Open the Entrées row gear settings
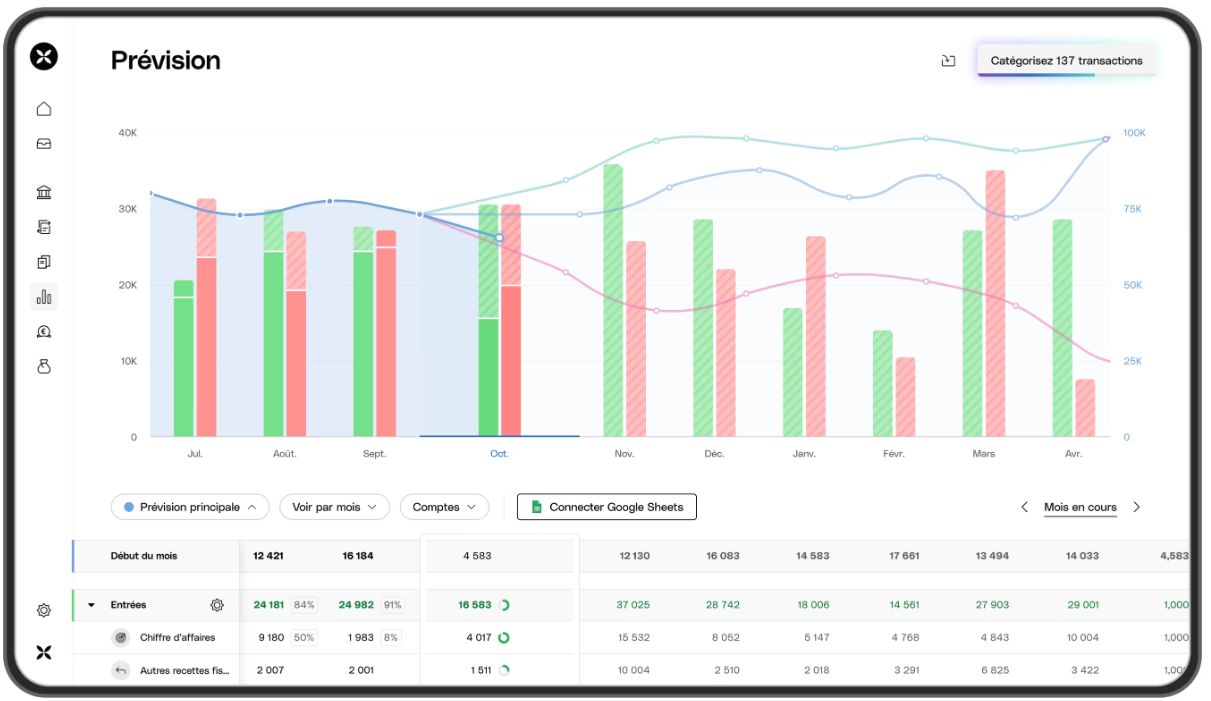The width and height of the screenshot is (1211, 701). (x=217, y=605)
